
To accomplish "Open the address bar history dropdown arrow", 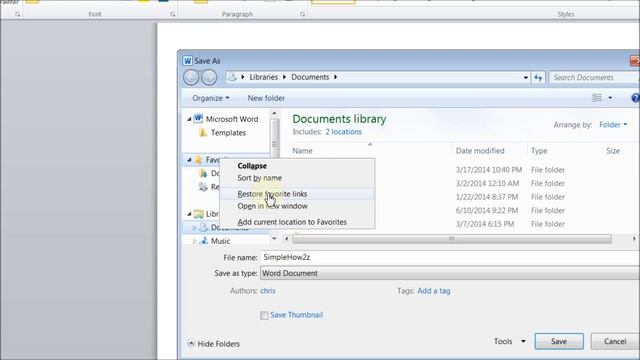I will coord(526,78).
